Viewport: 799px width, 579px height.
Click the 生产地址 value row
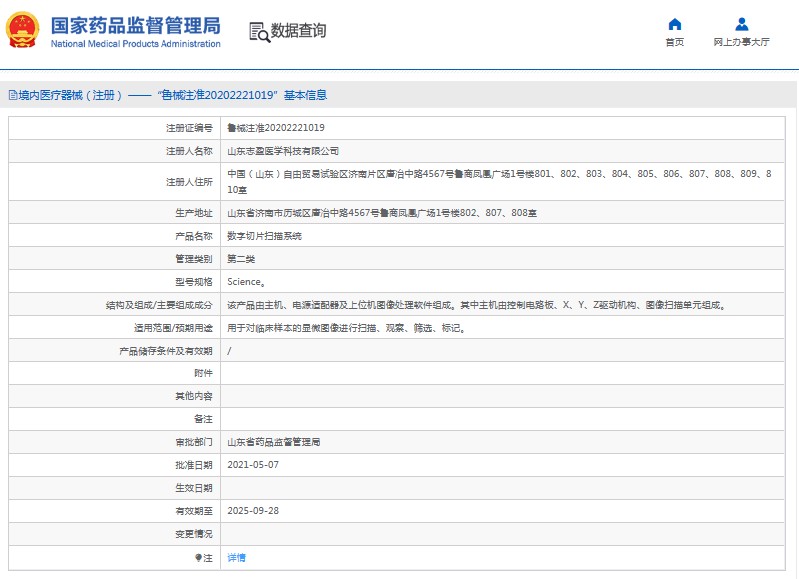382,213
